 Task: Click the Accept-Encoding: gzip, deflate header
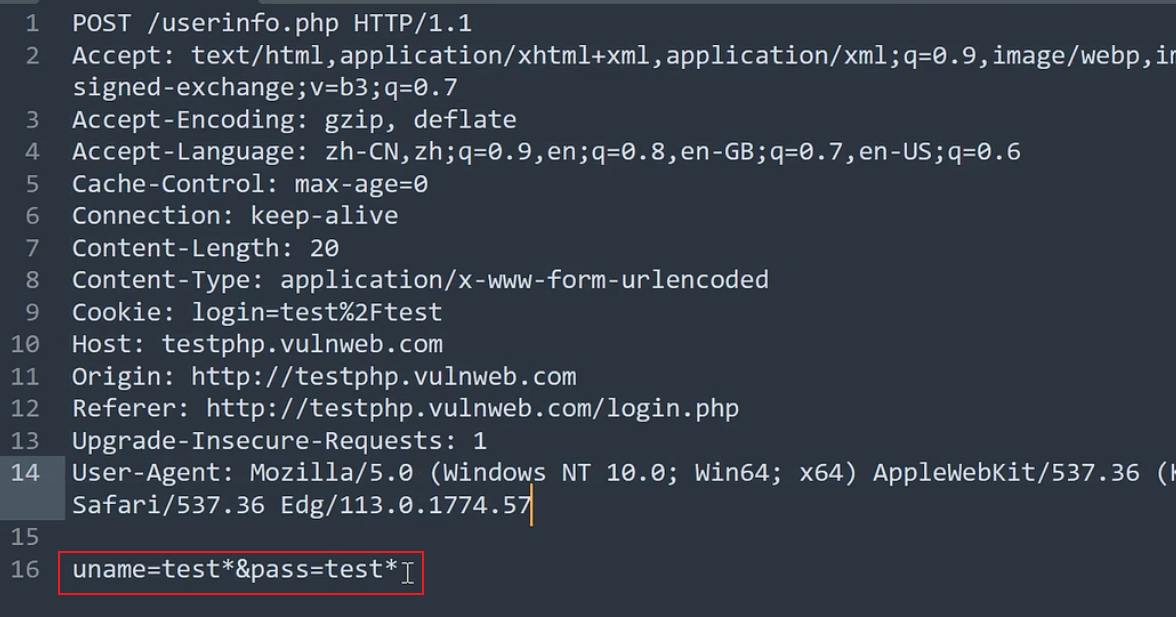(x=294, y=120)
